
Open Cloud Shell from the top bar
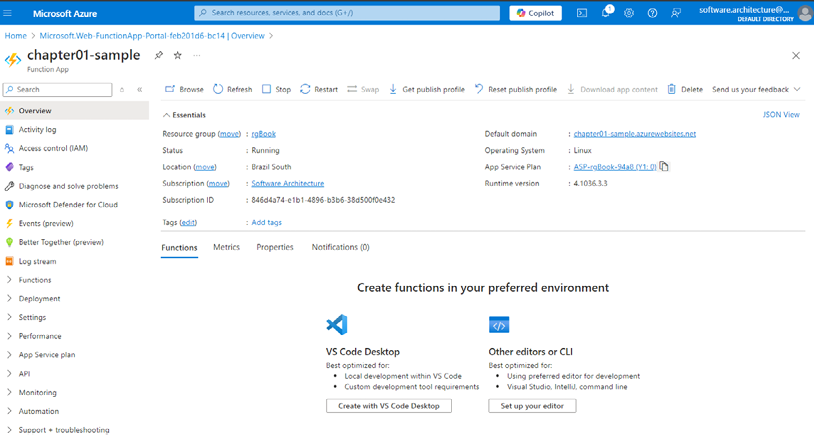coord(582,13)
